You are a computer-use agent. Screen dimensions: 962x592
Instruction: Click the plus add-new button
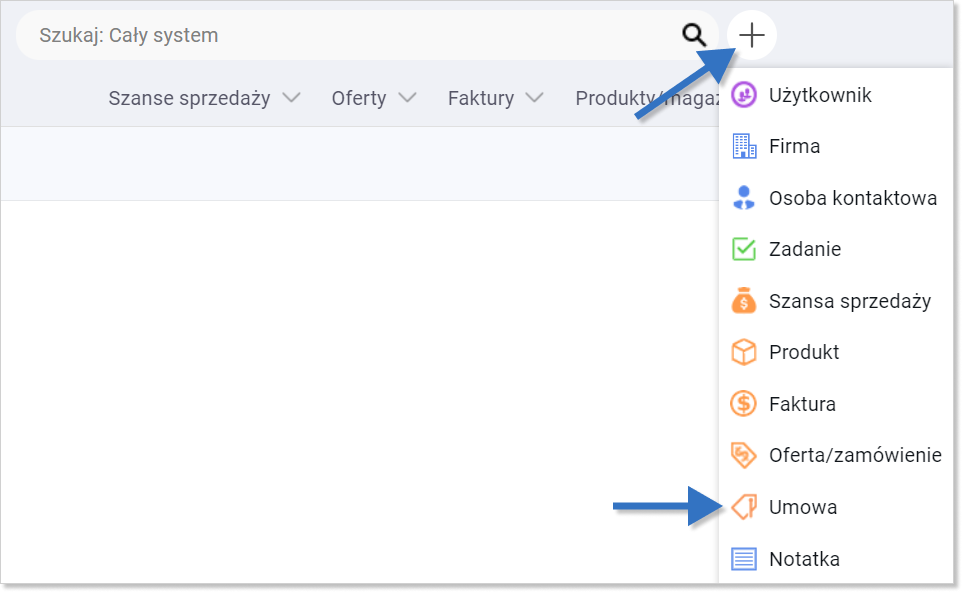point(752,35)
